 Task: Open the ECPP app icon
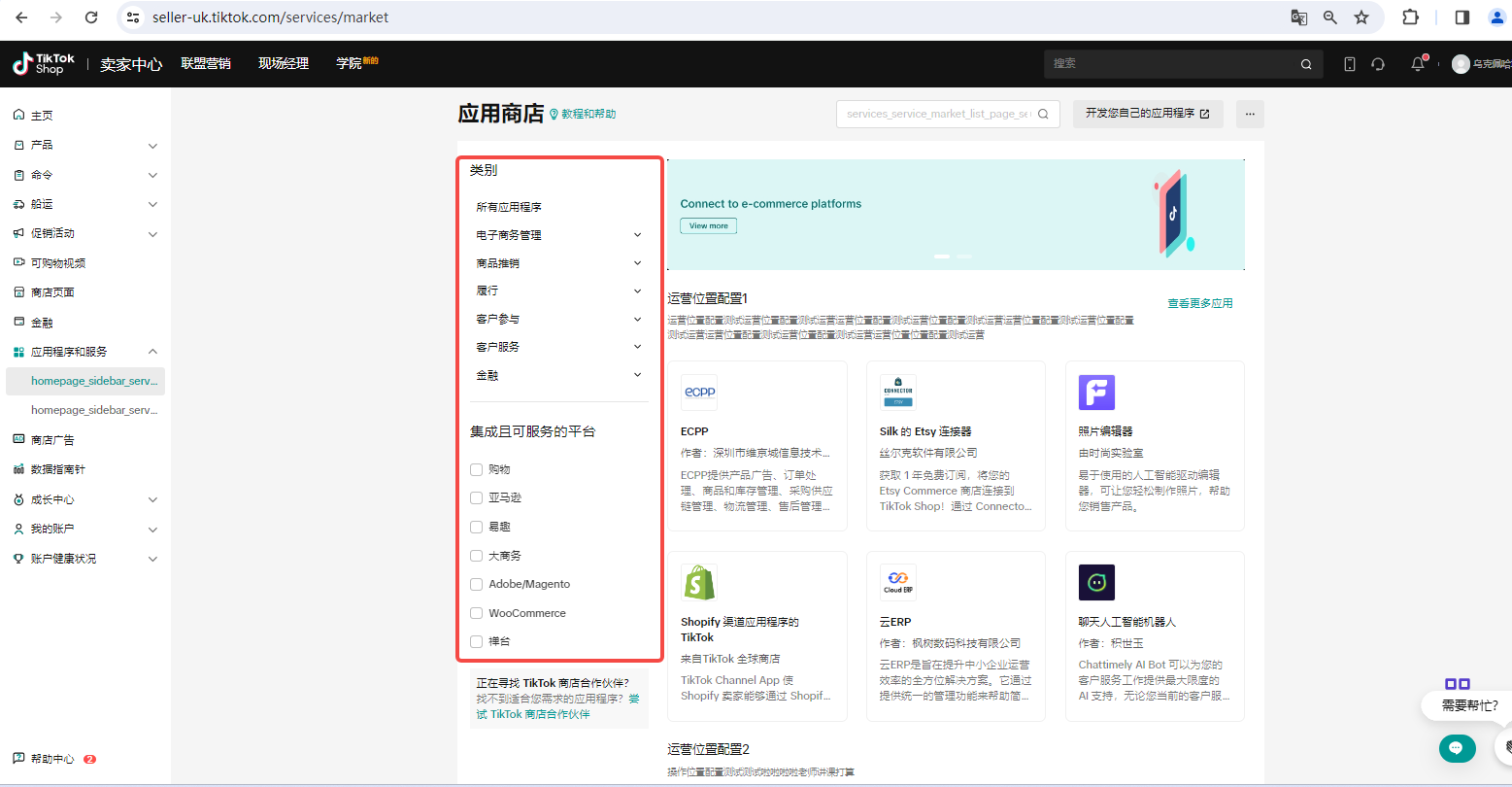click(x=699, y=393)
